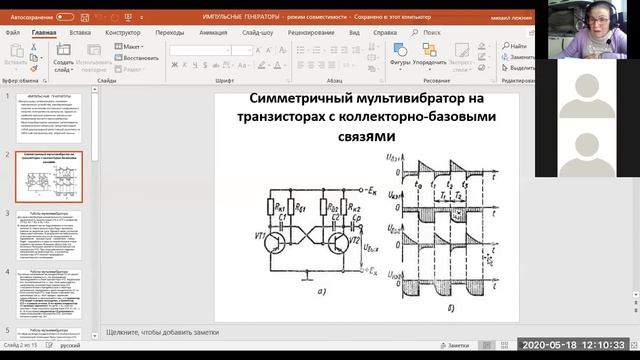Toggle center text alignment
This screenshot has height=360, width=640.
(311, 65)
